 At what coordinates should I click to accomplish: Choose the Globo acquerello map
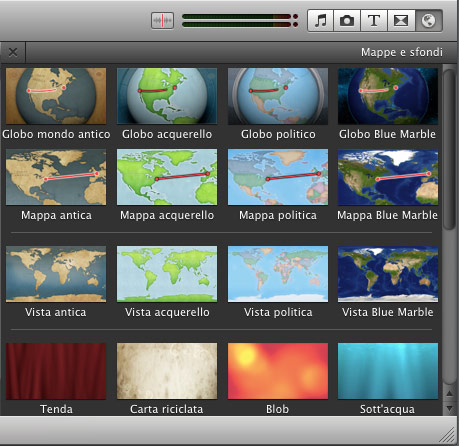(x=167, y=96)
